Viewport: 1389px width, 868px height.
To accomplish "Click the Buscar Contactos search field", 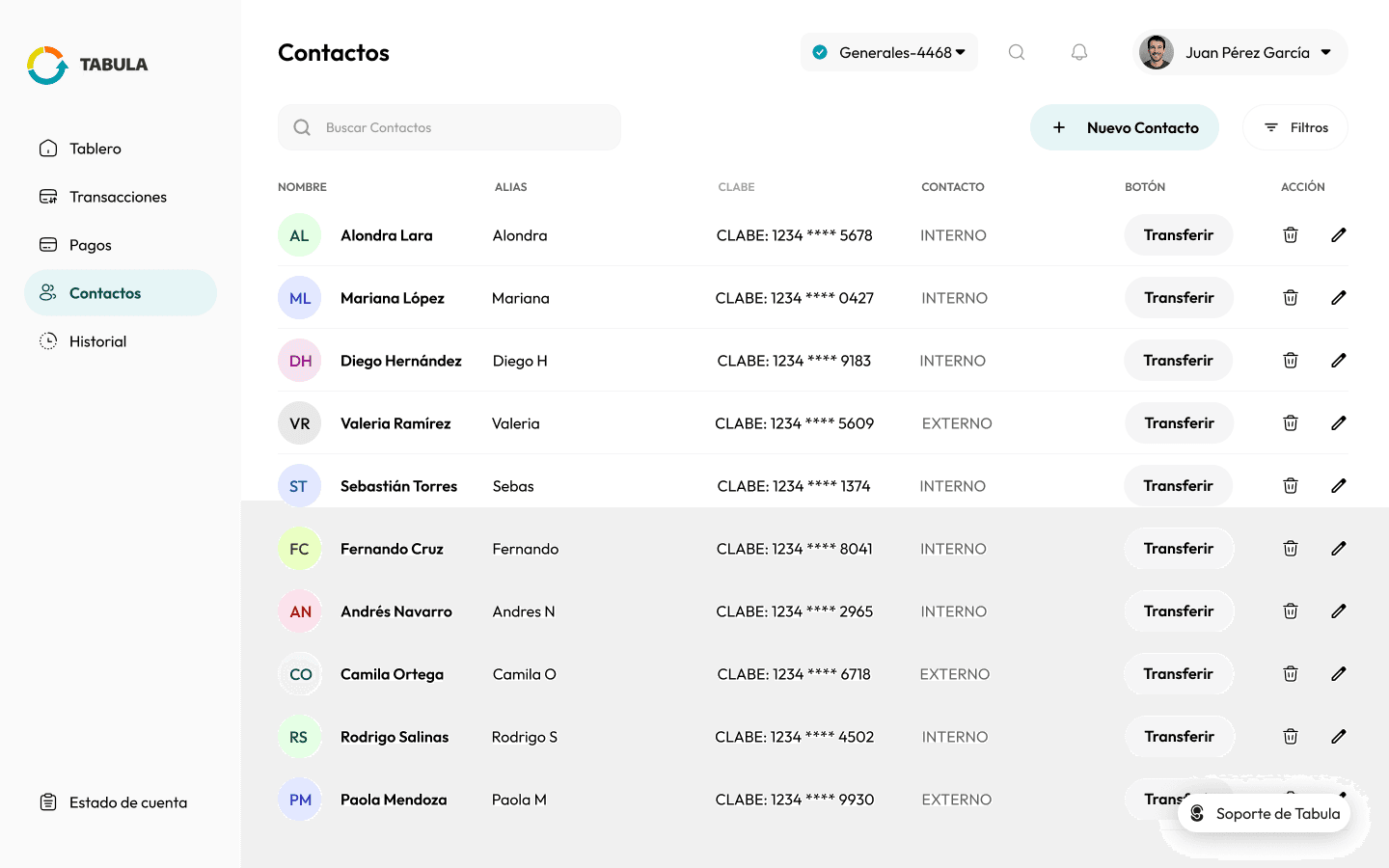I will (x=449, y=126).
